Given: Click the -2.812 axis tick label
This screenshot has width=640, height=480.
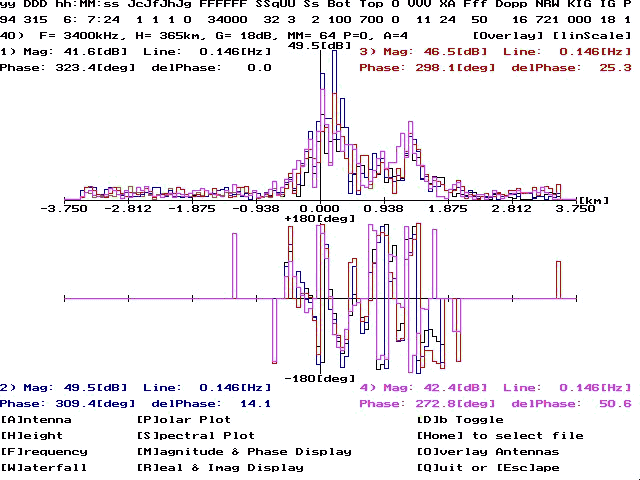Looking at the screenshot, I should (128, 209).
